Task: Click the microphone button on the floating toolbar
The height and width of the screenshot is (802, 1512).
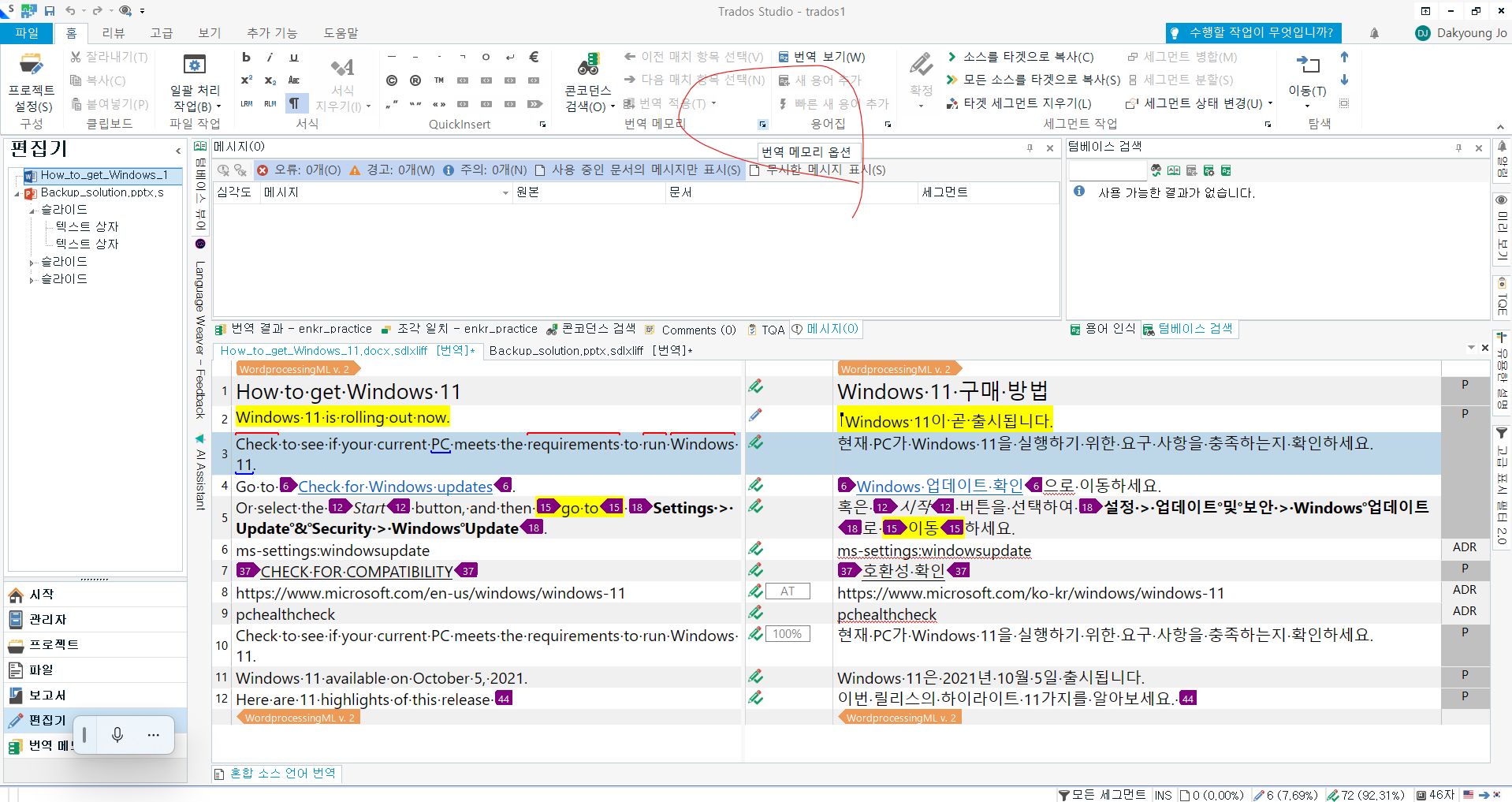Action: coord(117,735)
